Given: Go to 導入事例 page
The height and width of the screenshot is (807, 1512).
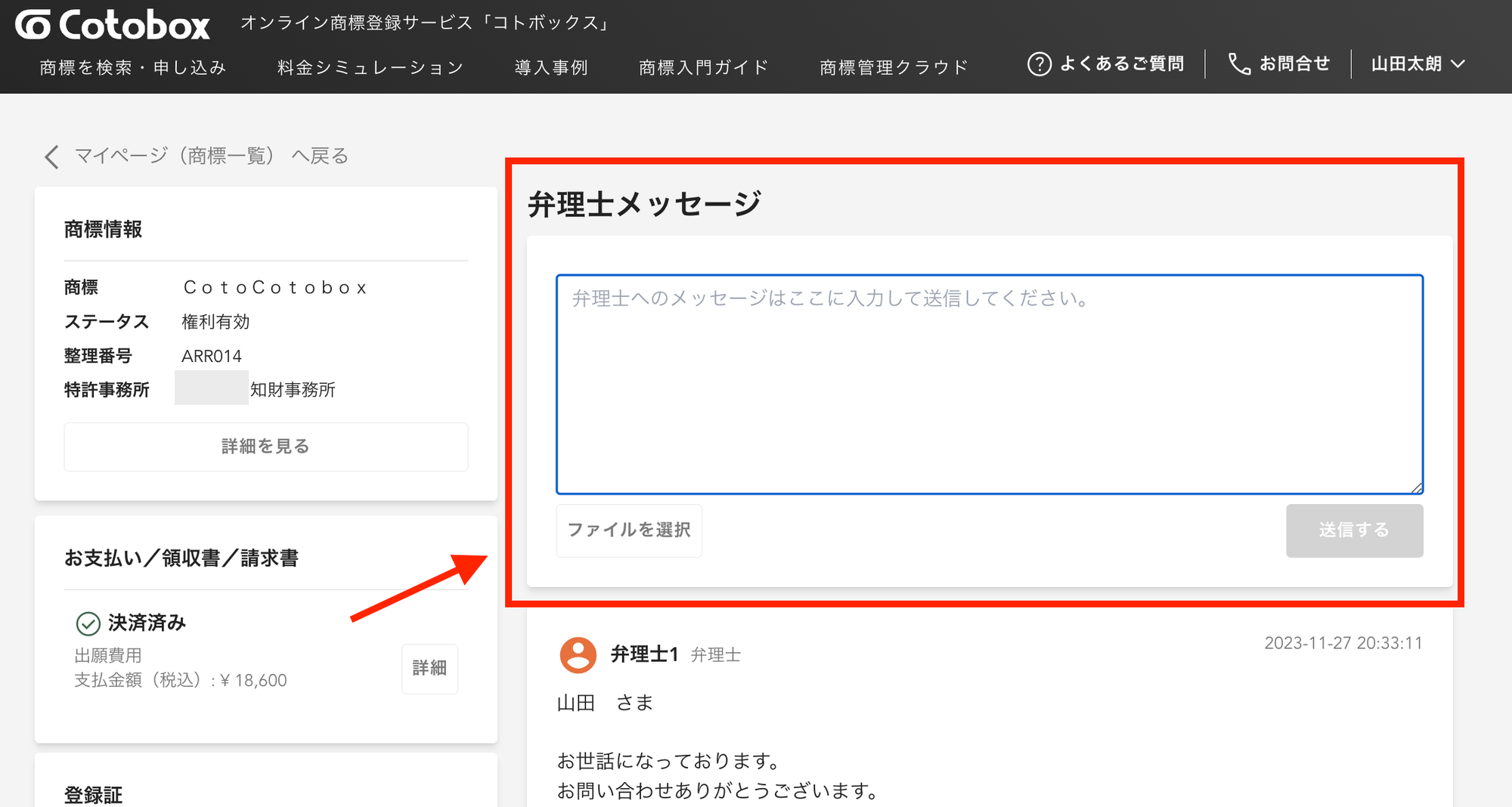Looking at the screenshot, I should point(551,68).
